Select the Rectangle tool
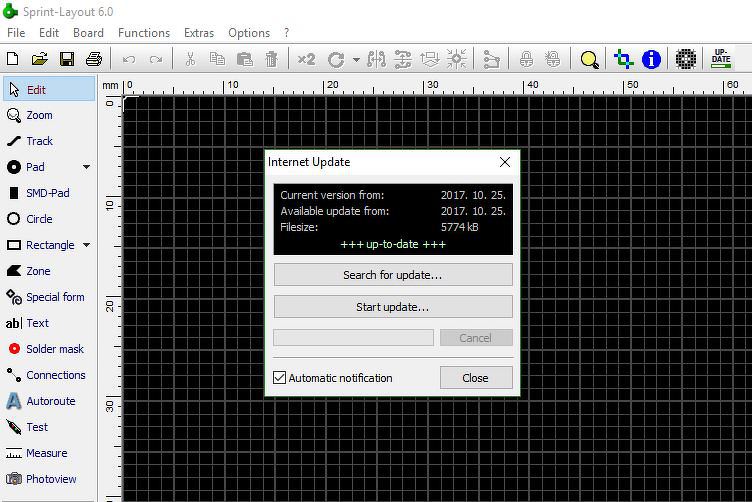Screen dimensions: 752x502 tap(41, 245)
